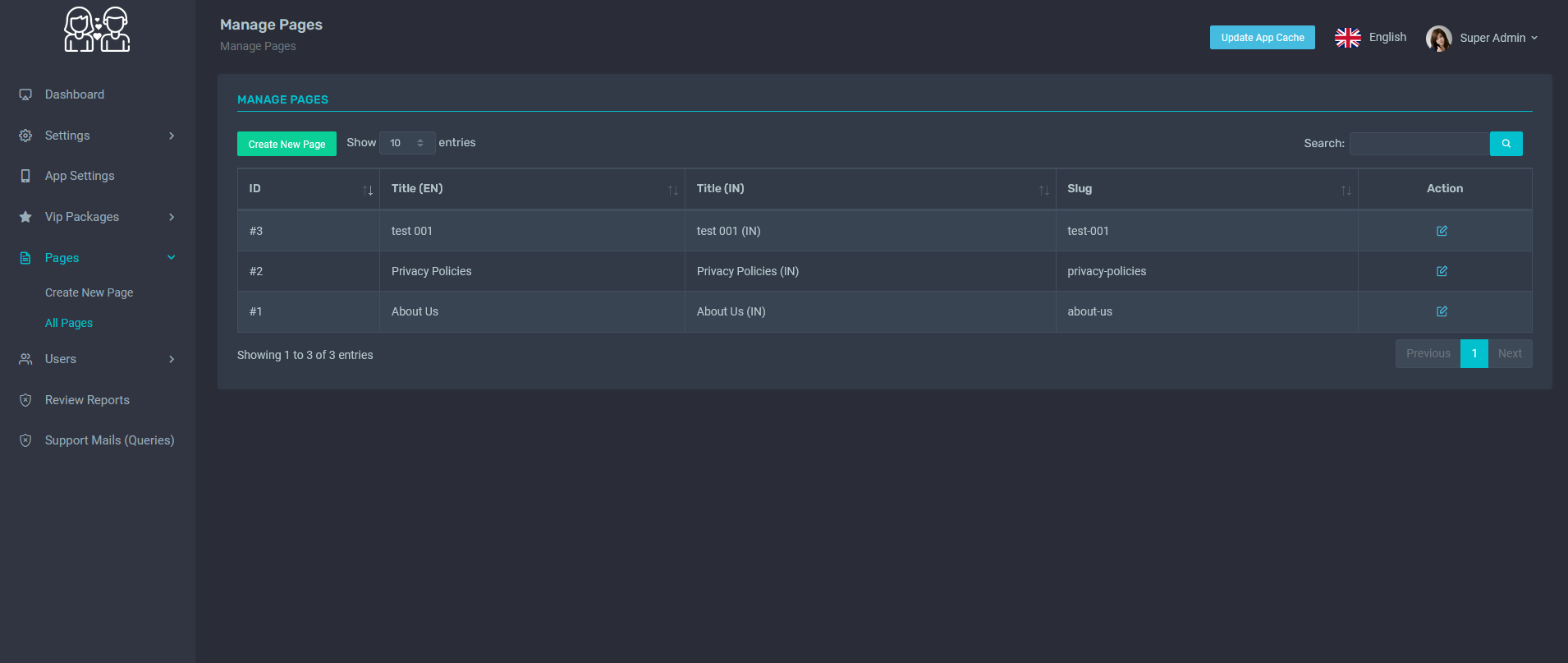This screenshot has width=1568, height=663.
Task: Click the edit icon for About Us row
Action: (1442, 311)
